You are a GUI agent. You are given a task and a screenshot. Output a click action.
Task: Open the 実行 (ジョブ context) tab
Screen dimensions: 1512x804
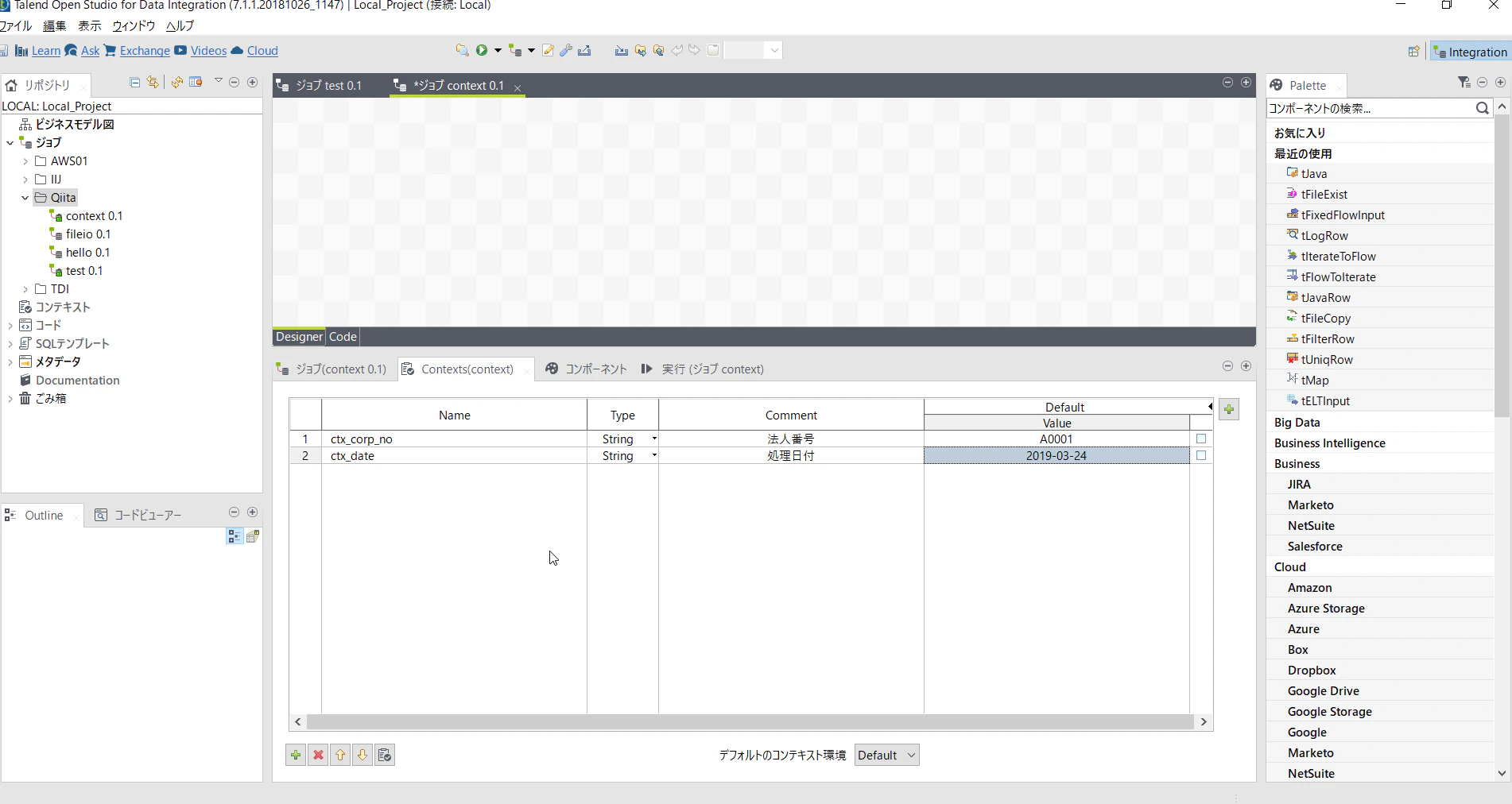point(703,369)
